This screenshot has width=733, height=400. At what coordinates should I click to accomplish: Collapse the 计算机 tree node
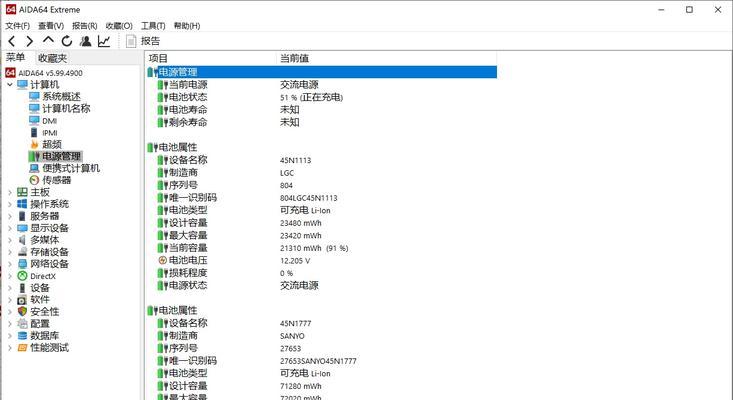[10, 85]
